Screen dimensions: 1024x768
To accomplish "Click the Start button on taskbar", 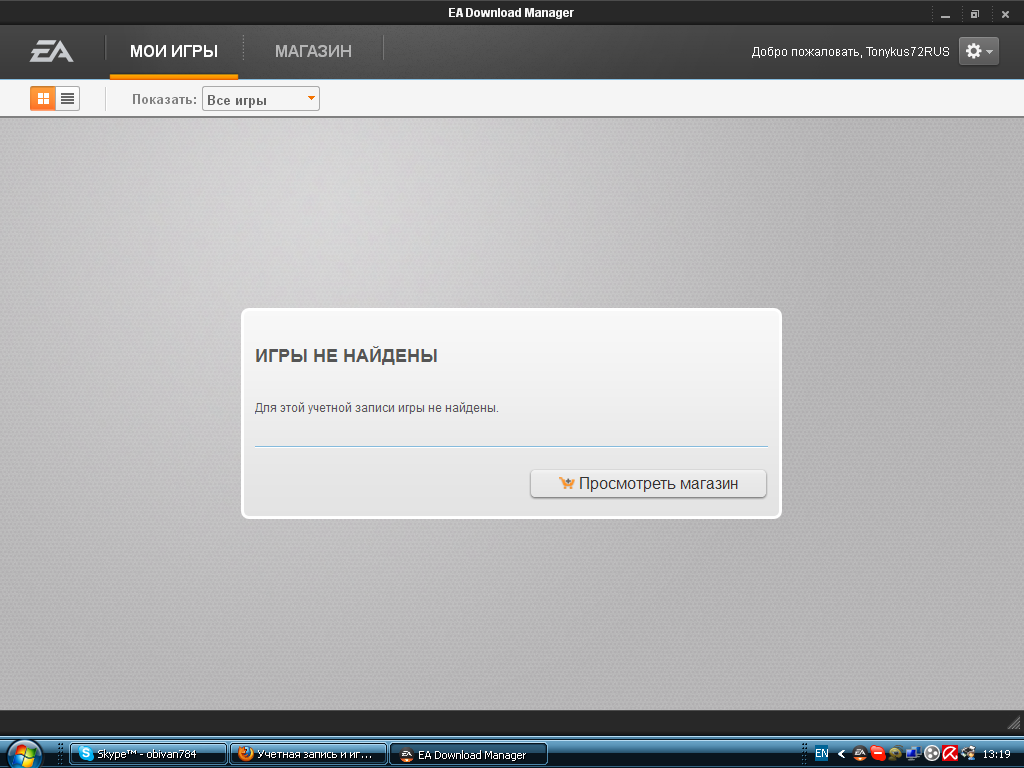I will 24,754.
